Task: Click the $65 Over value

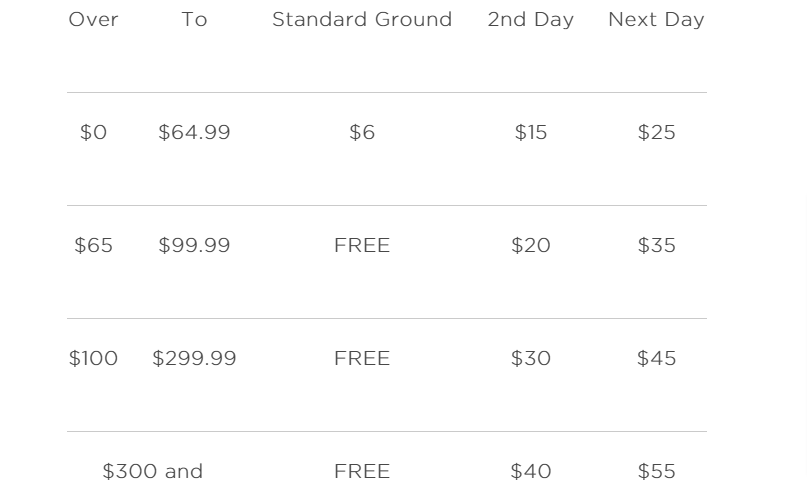Action: (93, 245)
